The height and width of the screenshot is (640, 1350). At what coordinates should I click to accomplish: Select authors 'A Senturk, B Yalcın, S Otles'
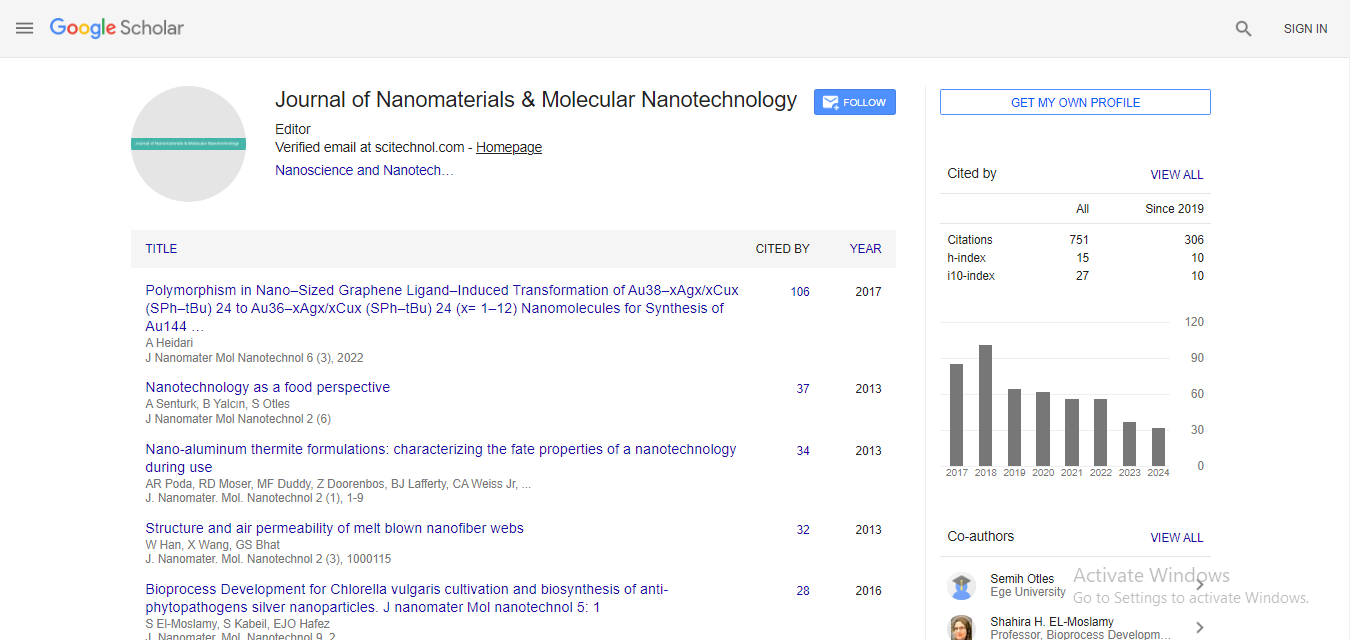(218, 404)
